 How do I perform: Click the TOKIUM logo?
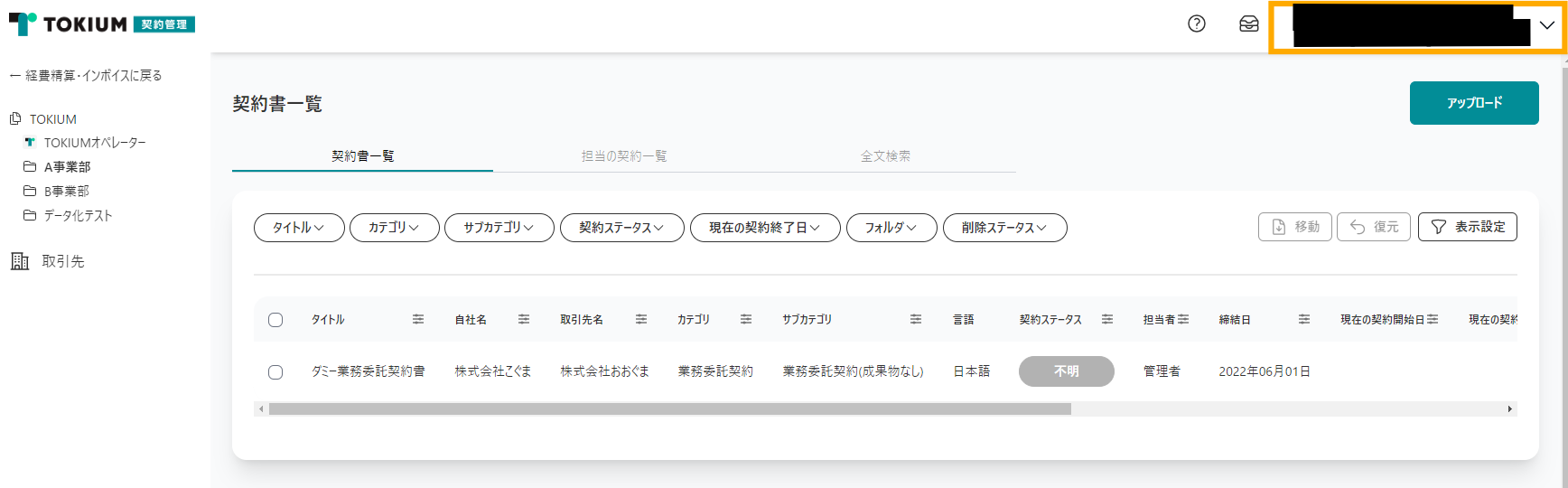(x=101, y=24)
